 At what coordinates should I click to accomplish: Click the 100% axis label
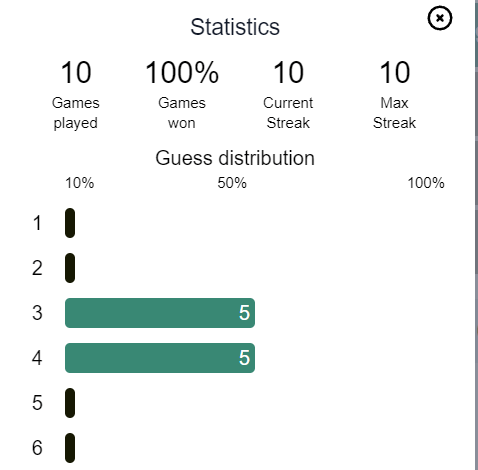(426, 183)
